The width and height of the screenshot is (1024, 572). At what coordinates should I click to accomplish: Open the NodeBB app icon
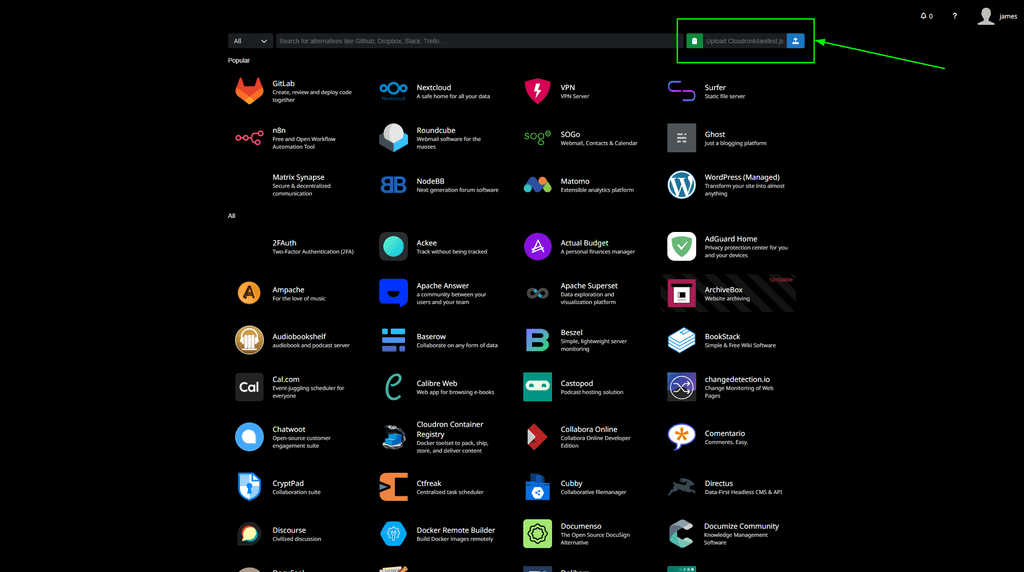click(x=393, y=185)
